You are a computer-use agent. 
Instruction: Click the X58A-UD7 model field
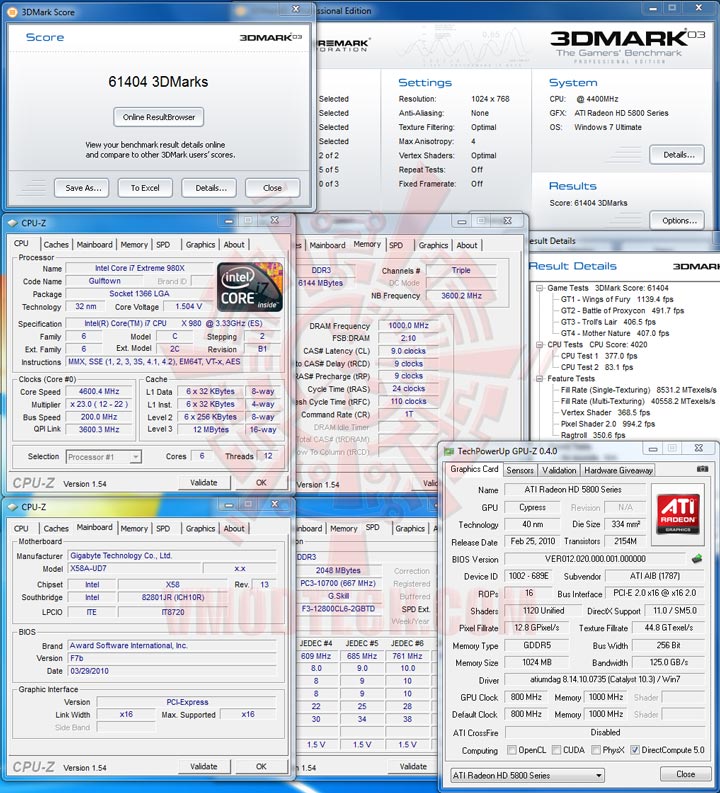(134, 568)
